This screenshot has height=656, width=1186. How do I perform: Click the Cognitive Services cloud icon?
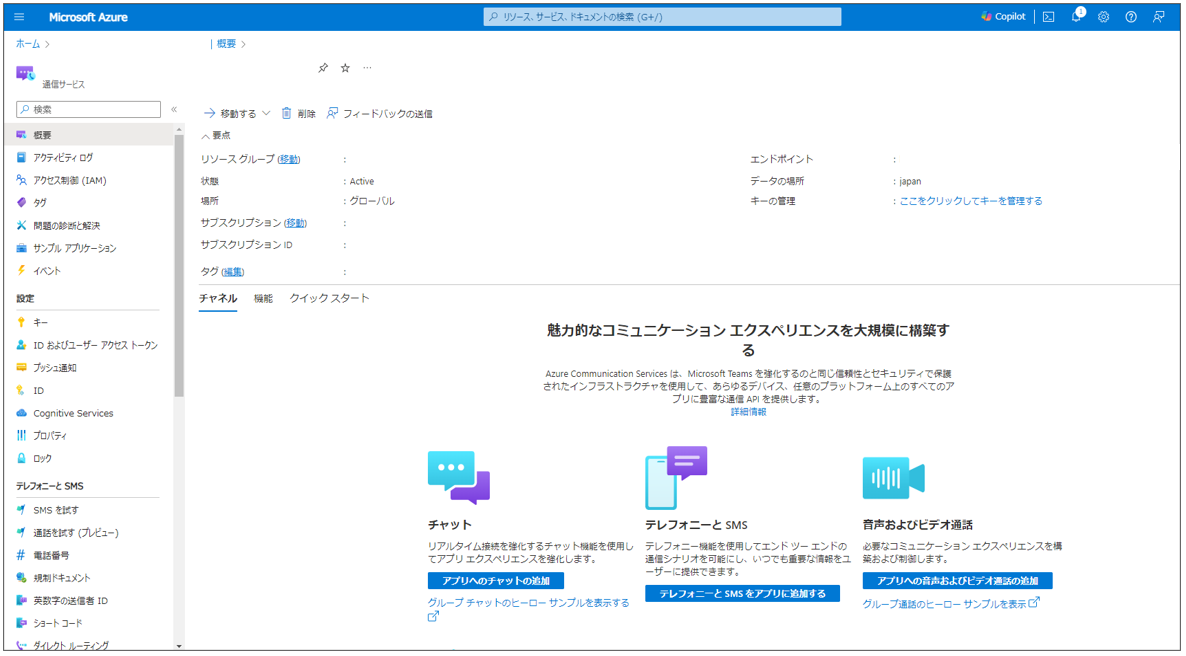(x=22, y=413)
